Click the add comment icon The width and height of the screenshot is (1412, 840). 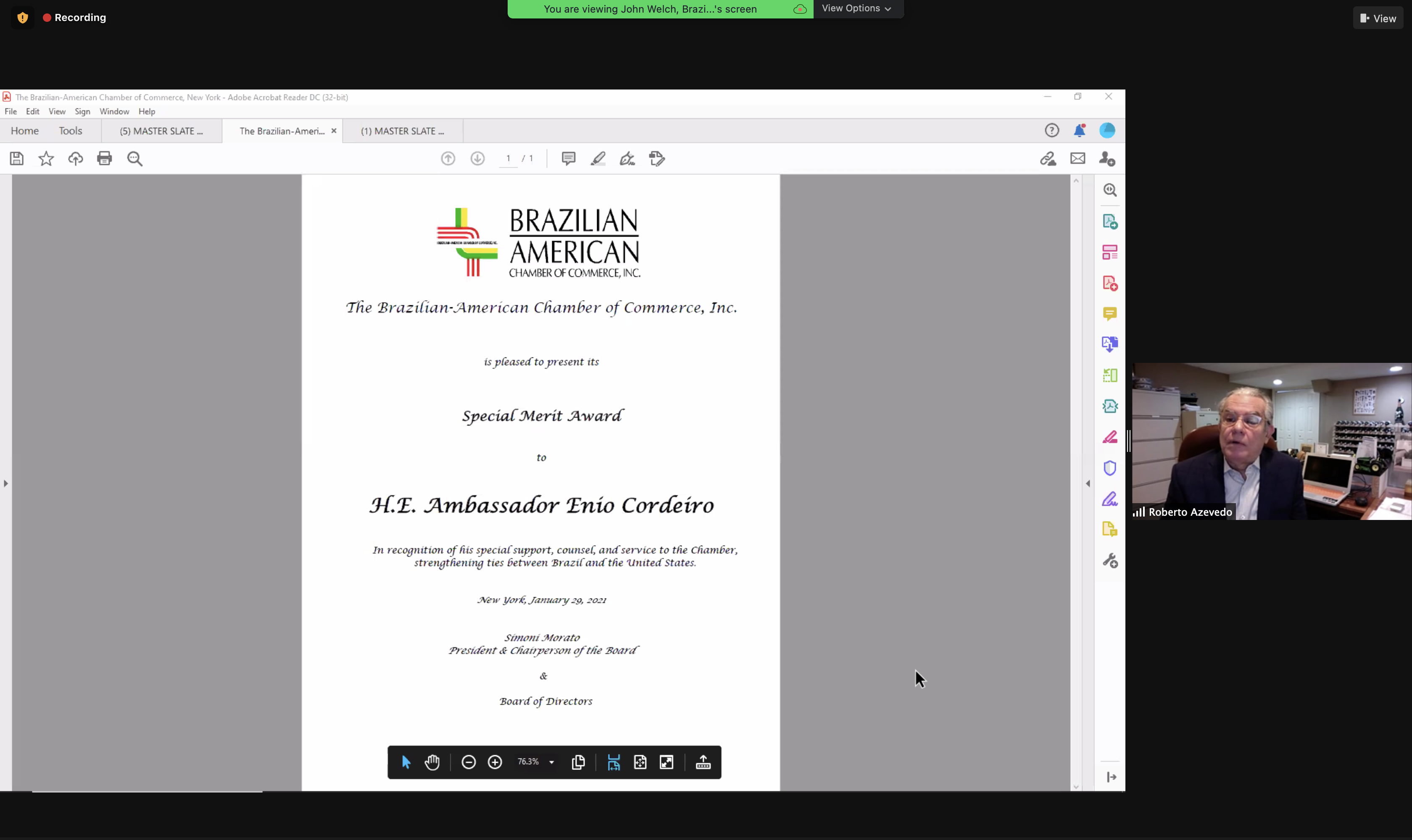(568, 158)
